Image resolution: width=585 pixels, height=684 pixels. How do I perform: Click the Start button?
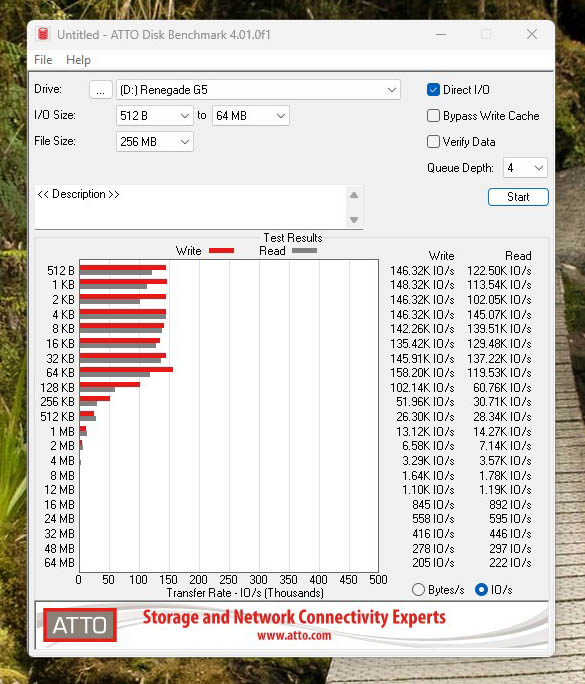[x=518, y=197]
